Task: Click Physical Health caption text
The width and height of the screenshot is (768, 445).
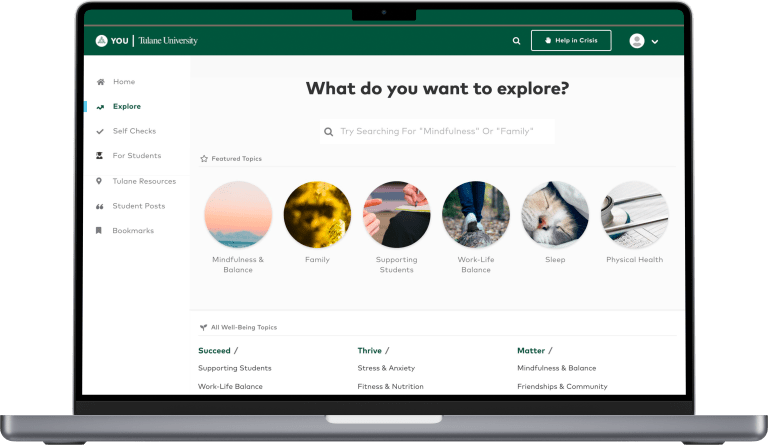Action: [x=635, y=259]
